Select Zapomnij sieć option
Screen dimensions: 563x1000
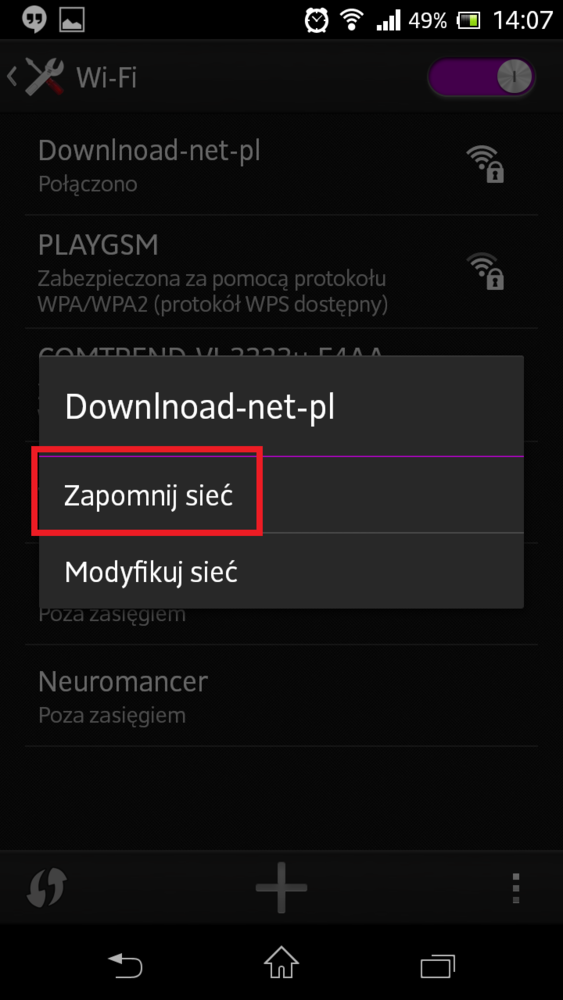pyautogui.click(x=281, y=496)
